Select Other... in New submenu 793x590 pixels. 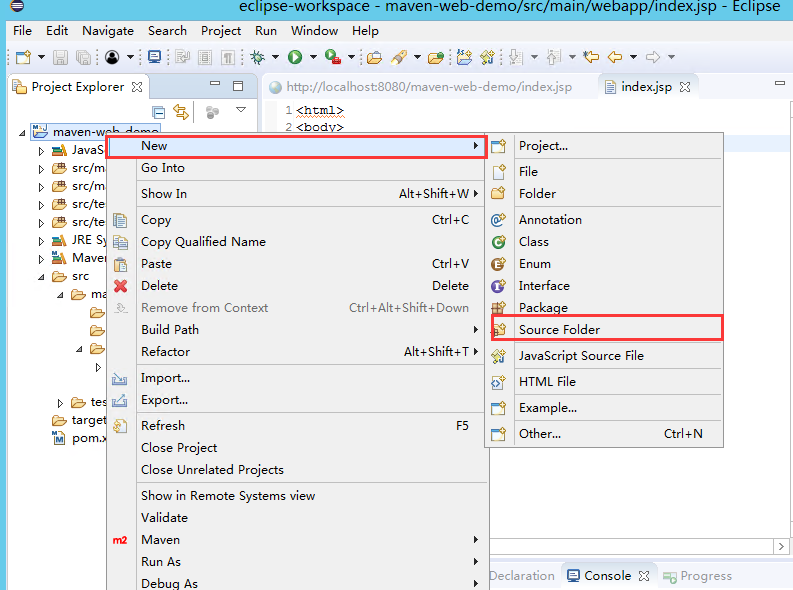(x=604, y=434)
